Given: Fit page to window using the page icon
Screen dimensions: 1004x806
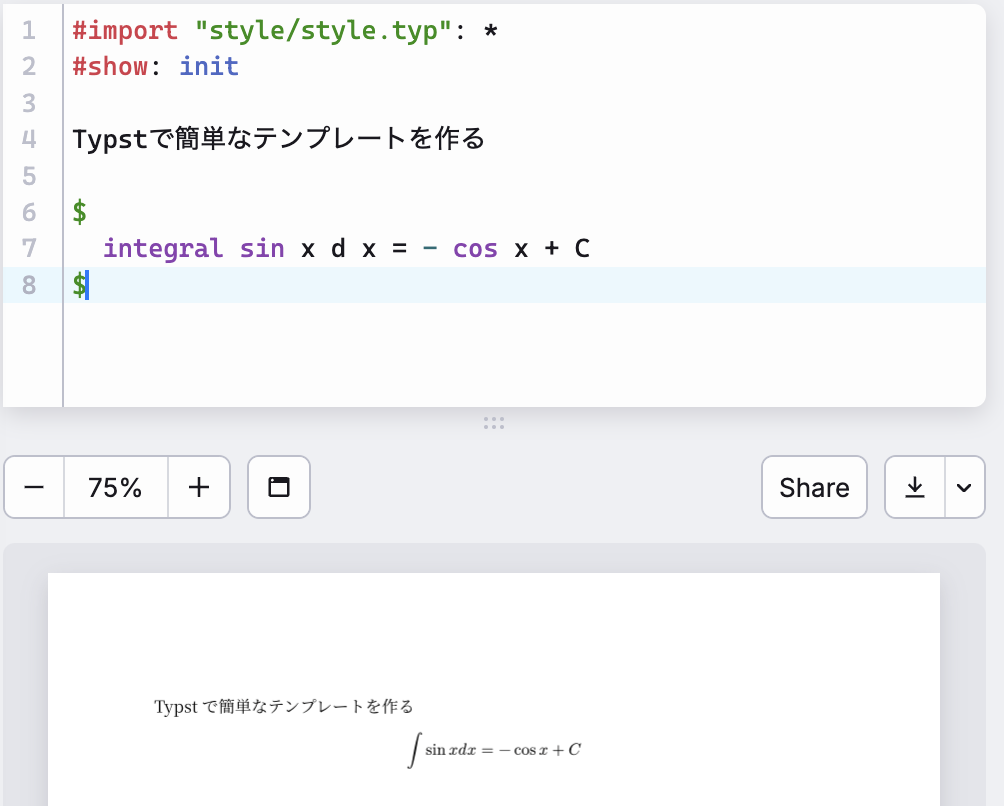Looking at the screenshot, I should pyautogui.click(x=278, y=487).
